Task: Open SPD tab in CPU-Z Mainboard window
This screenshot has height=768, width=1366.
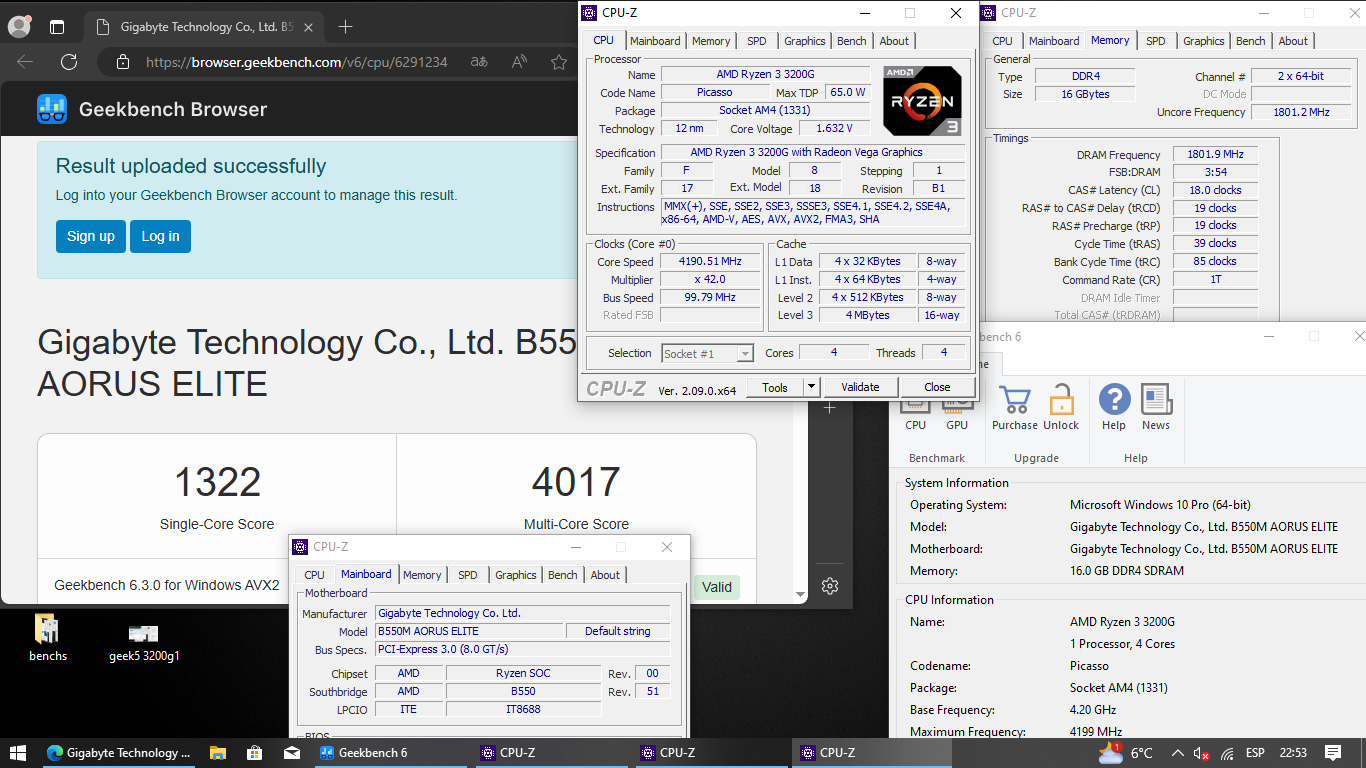Action: (467, 575)
